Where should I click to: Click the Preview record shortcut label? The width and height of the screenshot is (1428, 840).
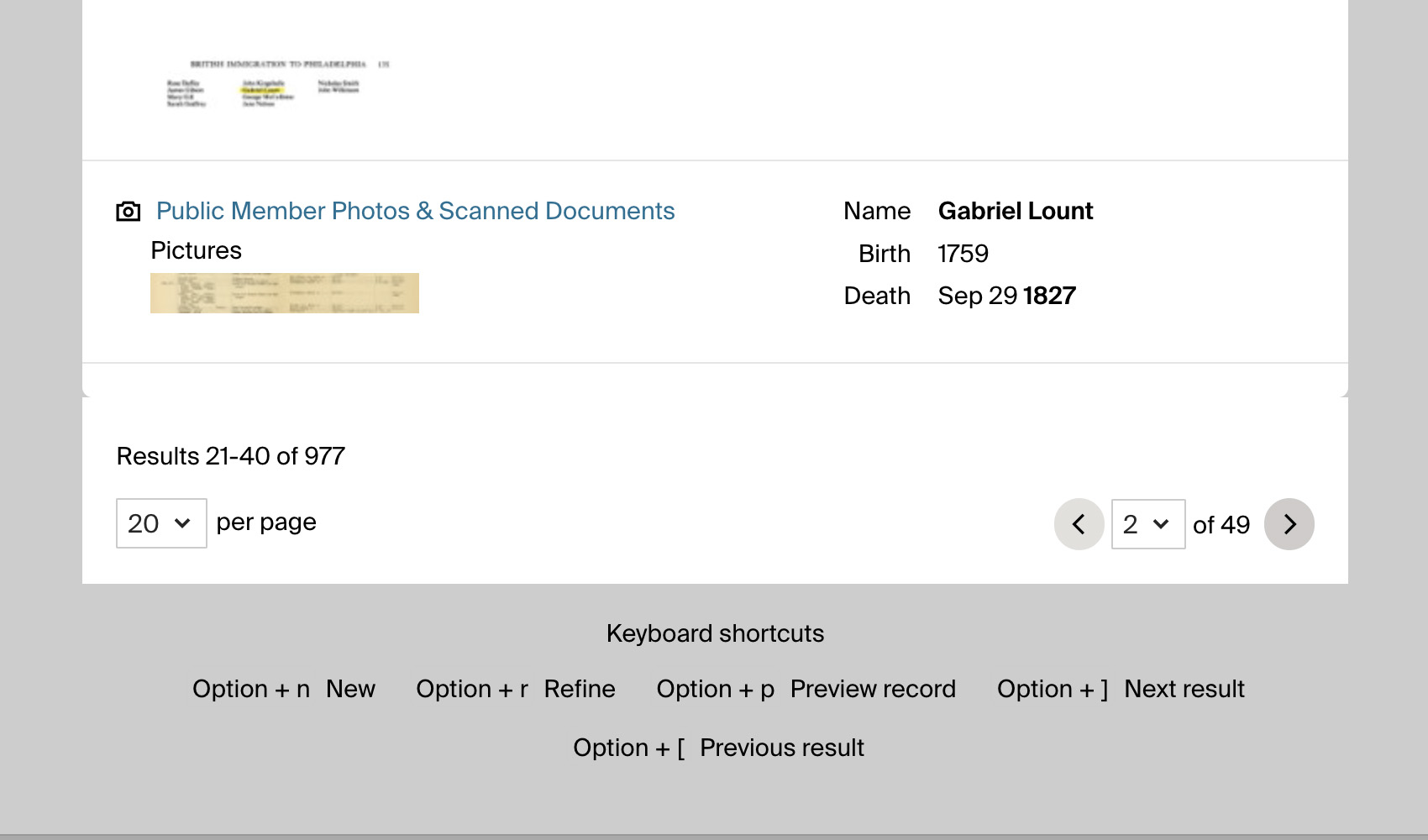(x=872, y=689)
